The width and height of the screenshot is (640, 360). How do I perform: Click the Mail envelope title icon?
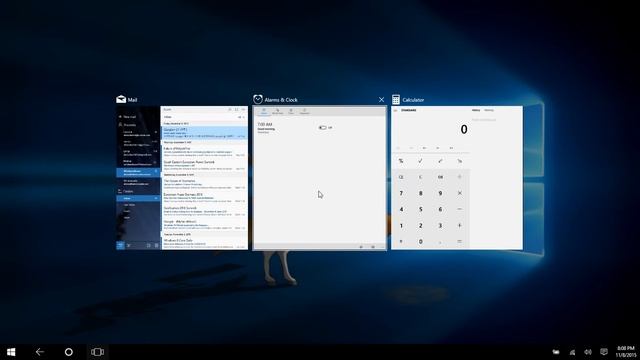[121, 99]
